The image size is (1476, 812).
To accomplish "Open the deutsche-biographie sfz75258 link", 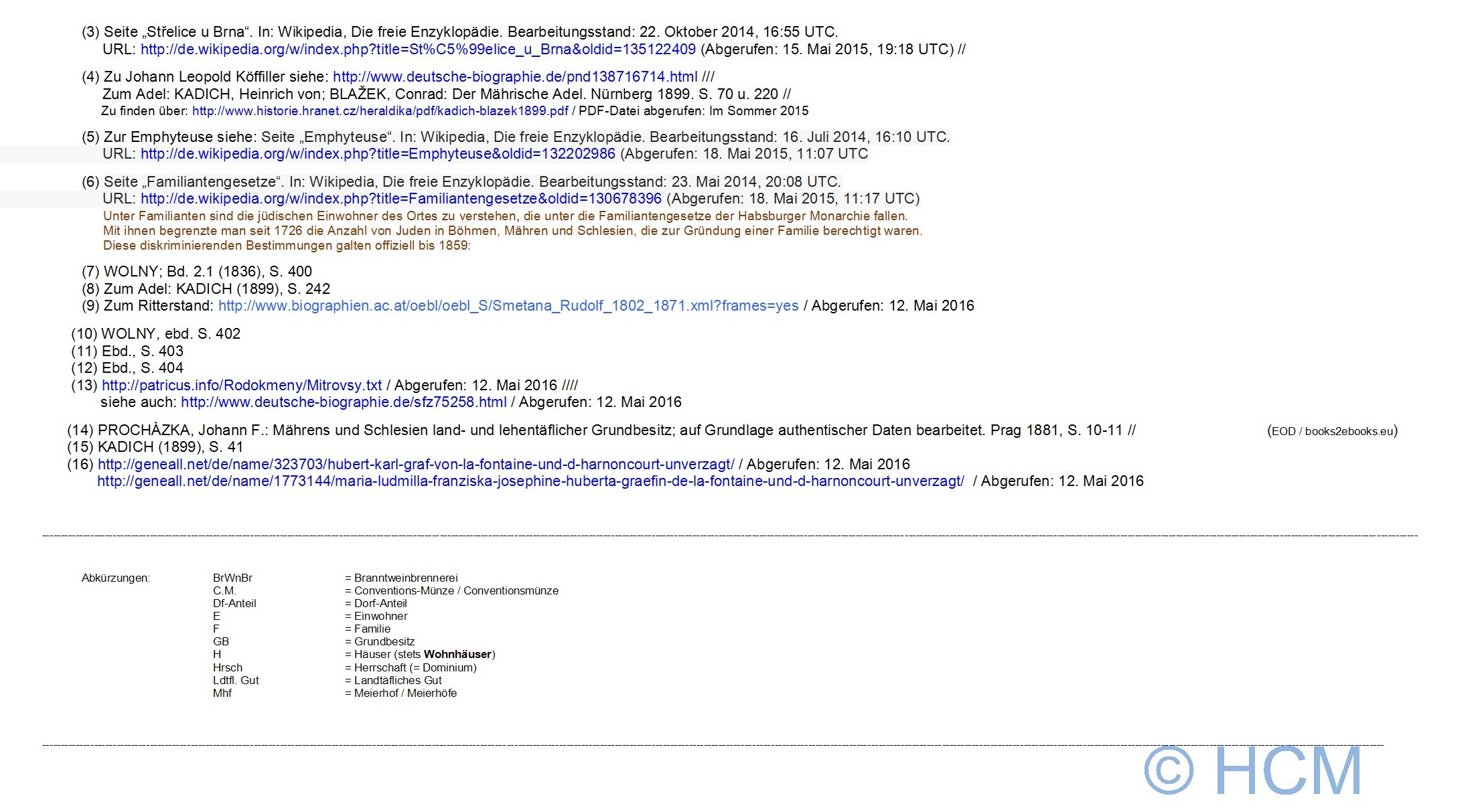I will click(x=343, y=402).
